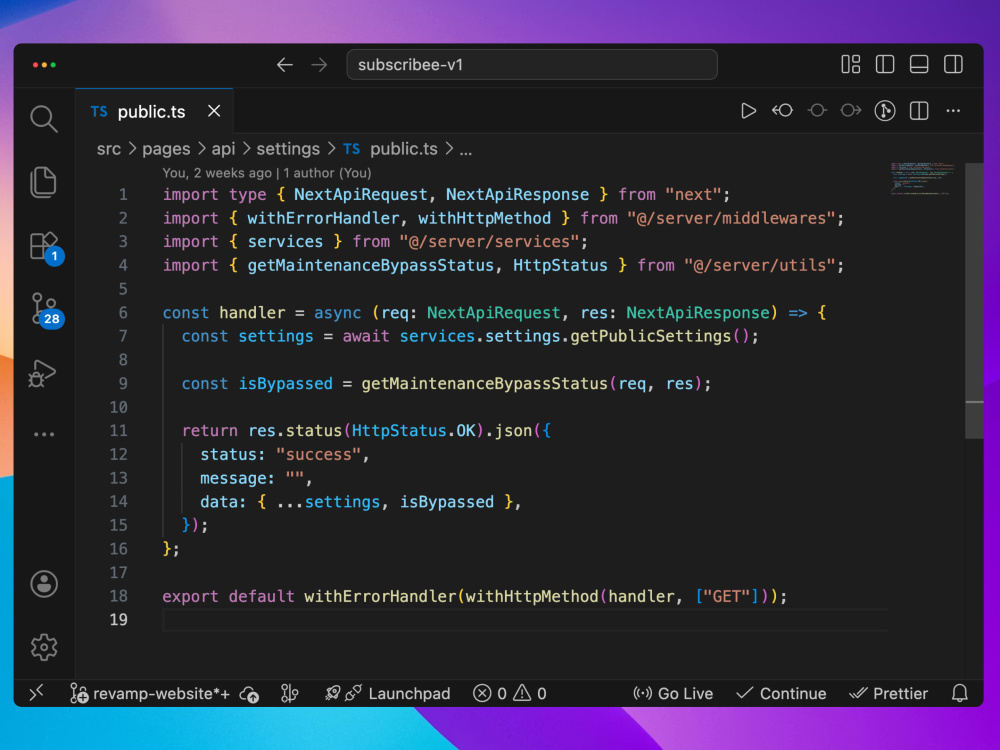
Task: Toggle primary side bar visibility
Action: coord(885,64)
